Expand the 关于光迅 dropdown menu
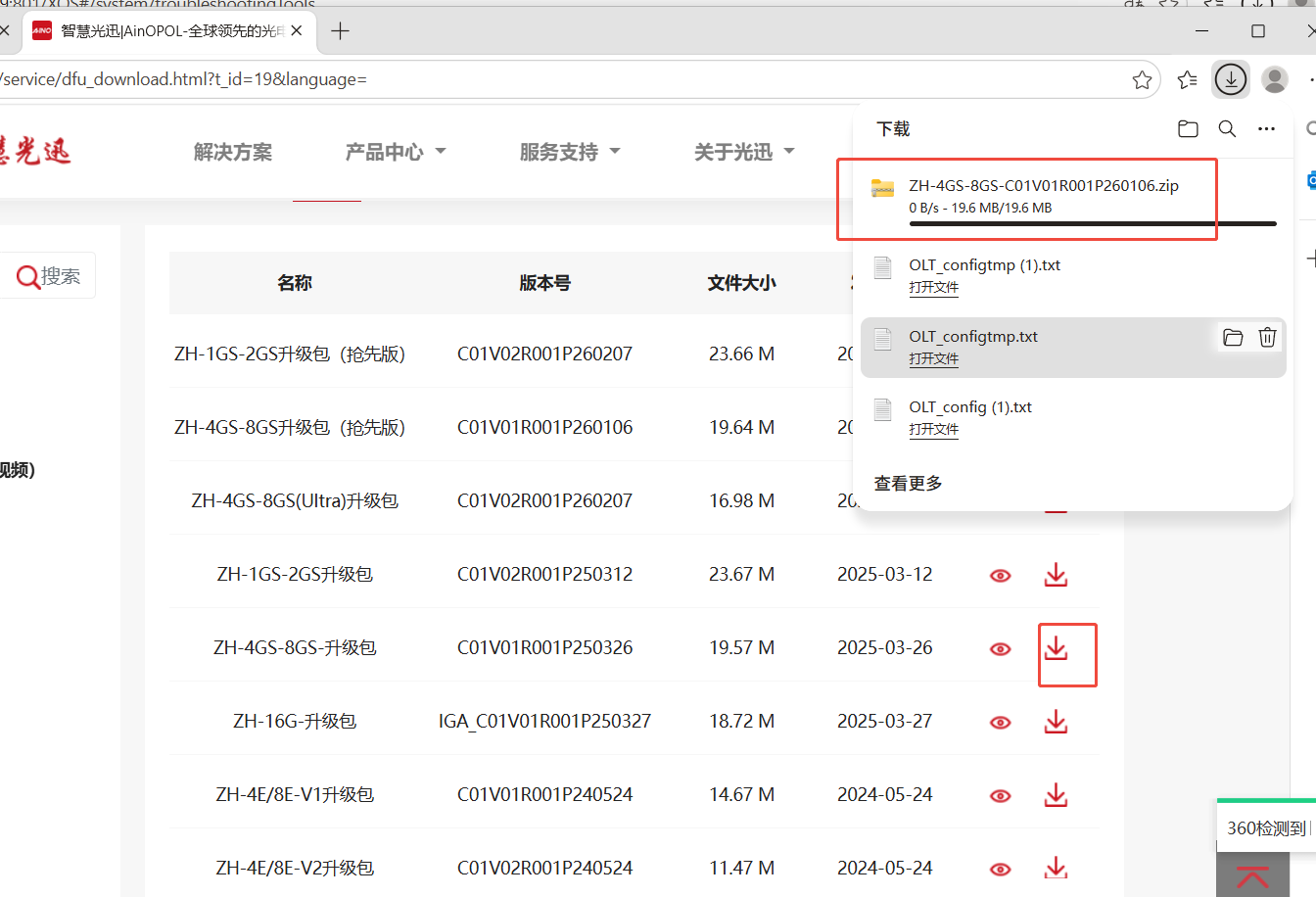The height and width of the screenshot is (897, 1316). [x=743, y=152]
